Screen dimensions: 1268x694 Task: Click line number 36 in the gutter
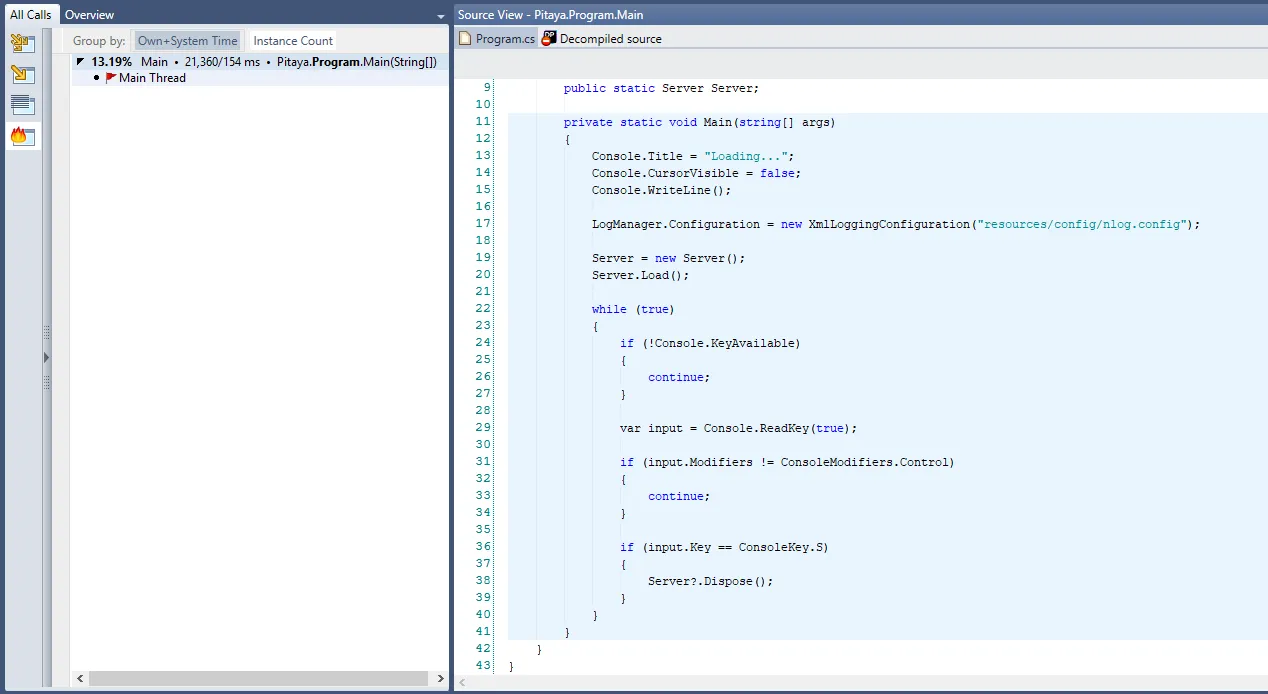(x=484, y=547)
